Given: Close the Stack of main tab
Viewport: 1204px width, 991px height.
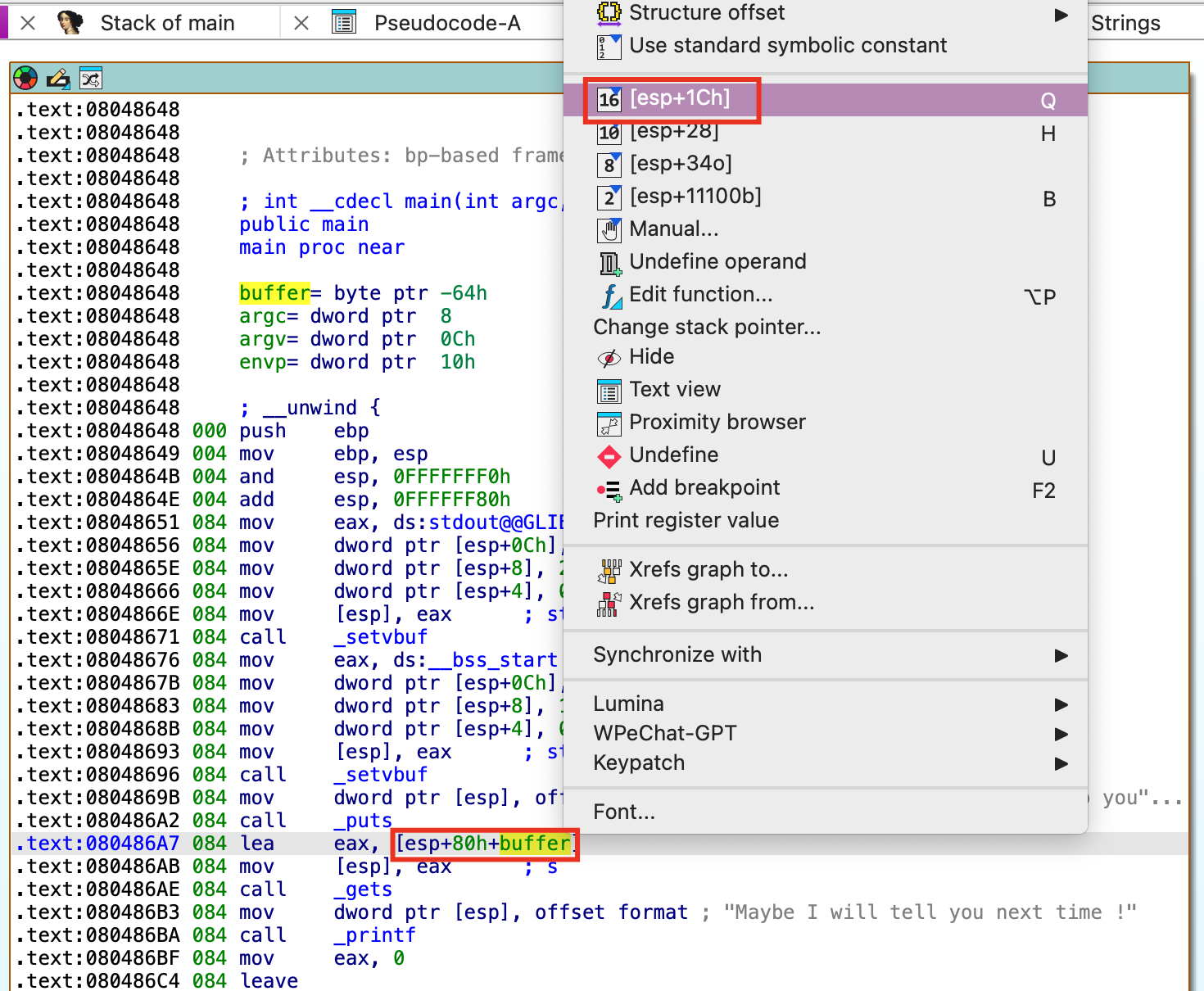Looking at the screenshot, I should (28, 23).
